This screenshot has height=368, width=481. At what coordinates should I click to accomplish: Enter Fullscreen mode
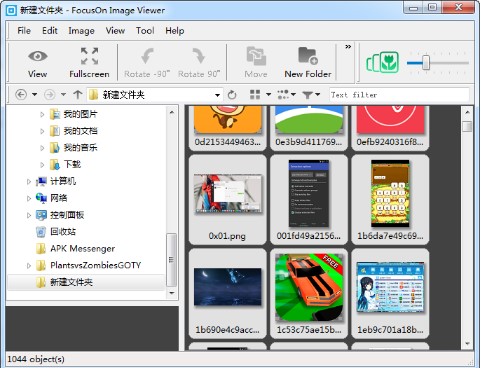pyautogui.click(x=89, y=63)
